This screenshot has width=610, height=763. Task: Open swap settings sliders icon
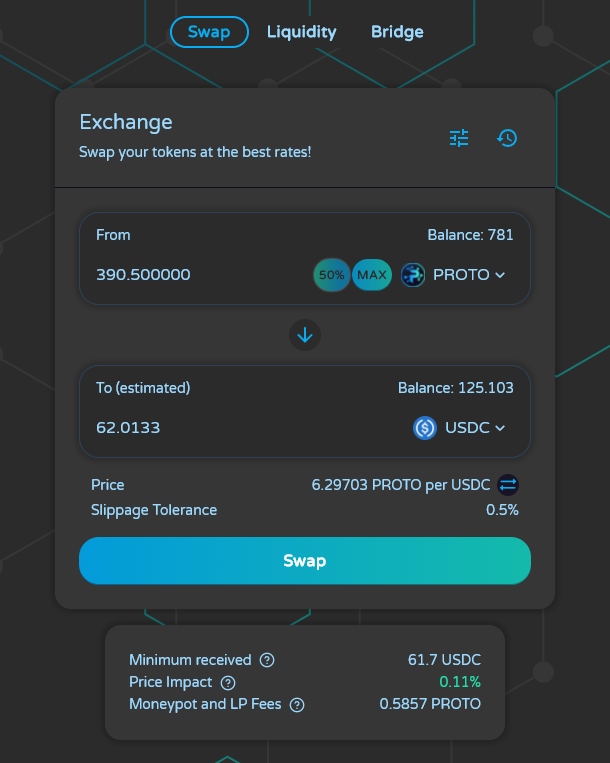[x=459, y=138]
